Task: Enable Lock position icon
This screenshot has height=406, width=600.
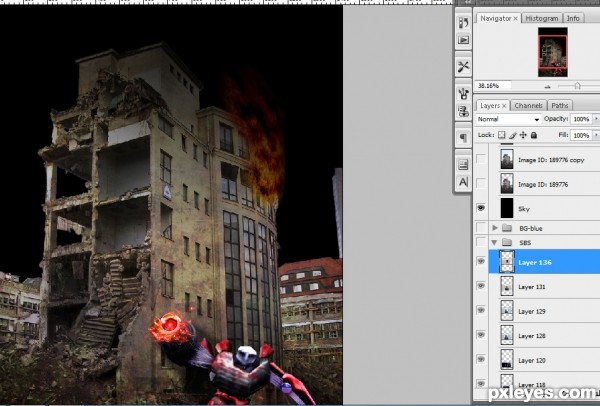Action: (x=523, y=135)
